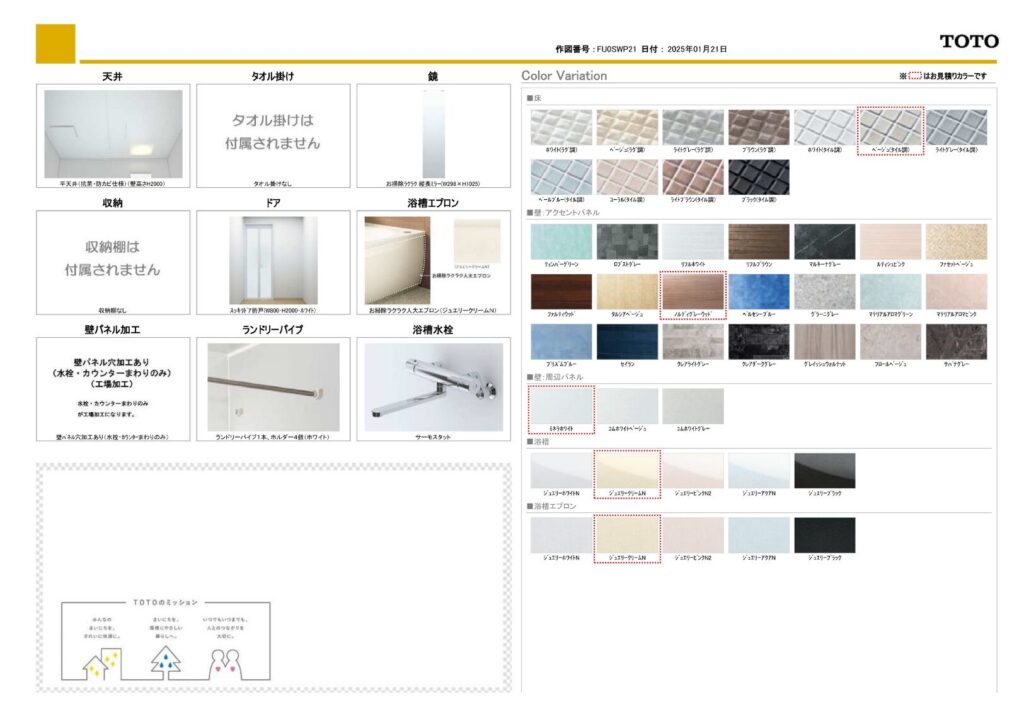Click the yellow square in the top-left corner
Viewport: 1024px width, 709px height.
(x=55, y=43)
